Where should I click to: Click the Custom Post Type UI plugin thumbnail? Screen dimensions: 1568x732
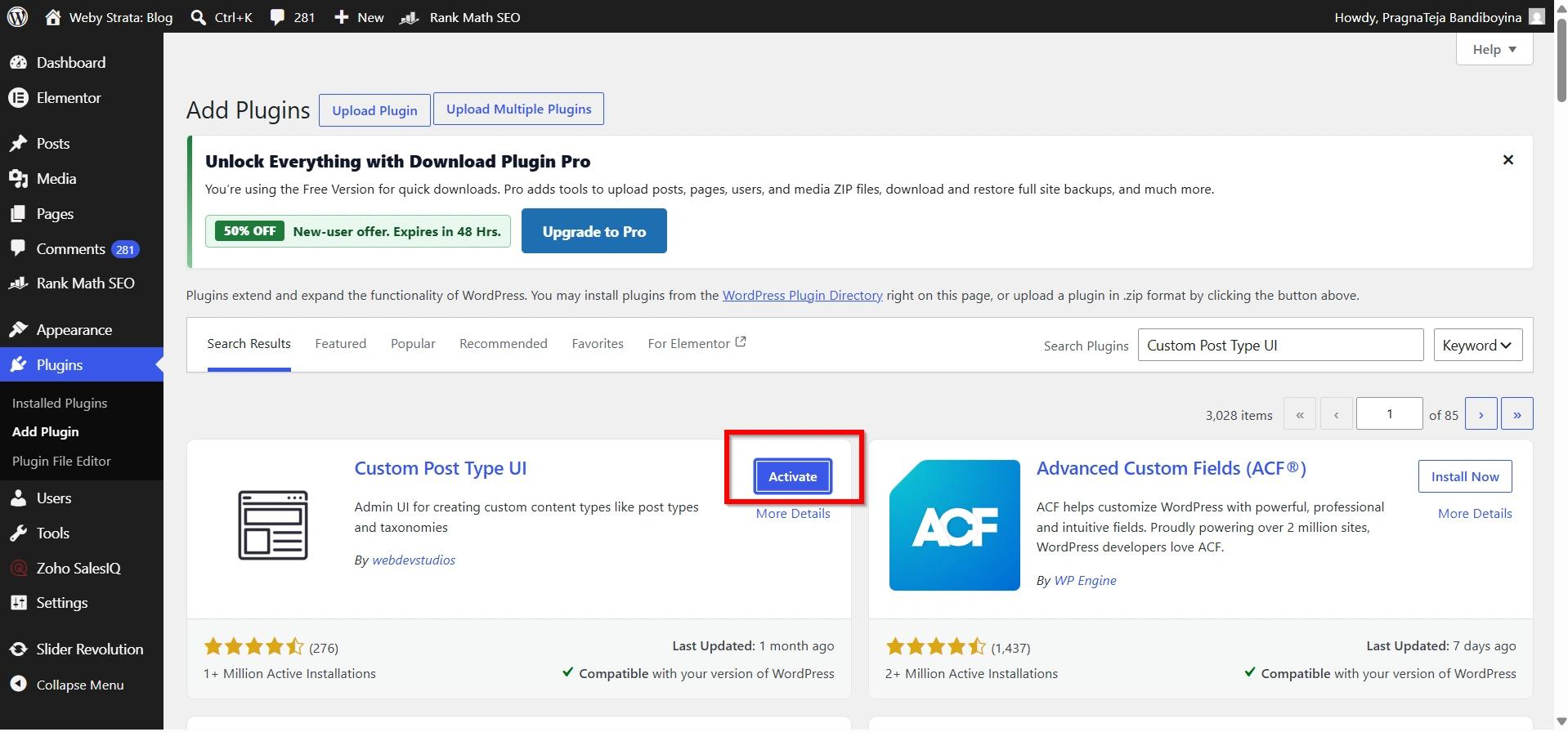(273, 525)
